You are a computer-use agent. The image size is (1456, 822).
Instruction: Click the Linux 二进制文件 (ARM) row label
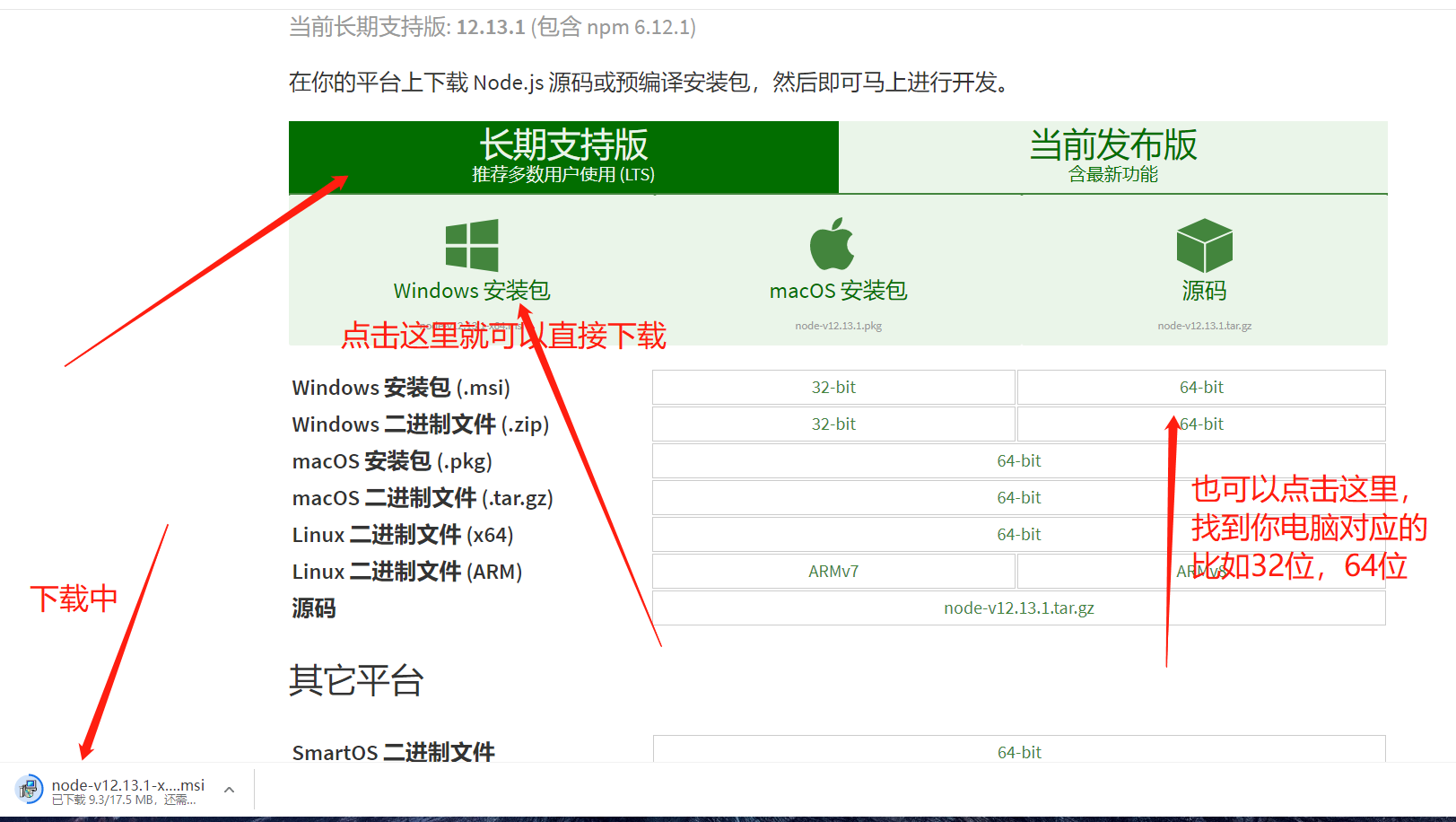[x=407, y=572]
